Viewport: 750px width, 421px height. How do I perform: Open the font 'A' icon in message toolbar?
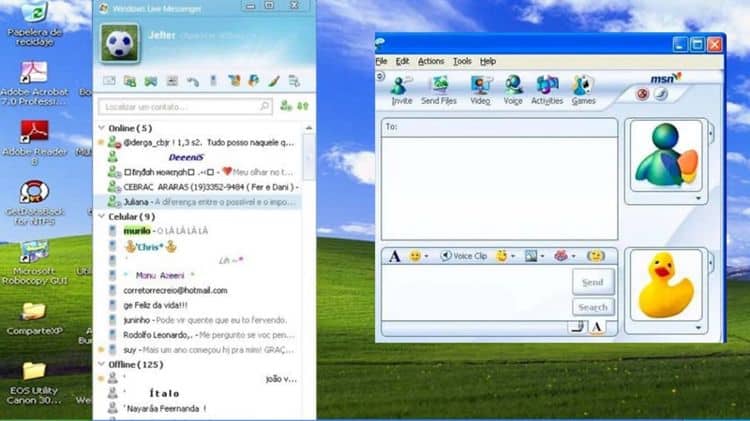[x=394, y=256]
